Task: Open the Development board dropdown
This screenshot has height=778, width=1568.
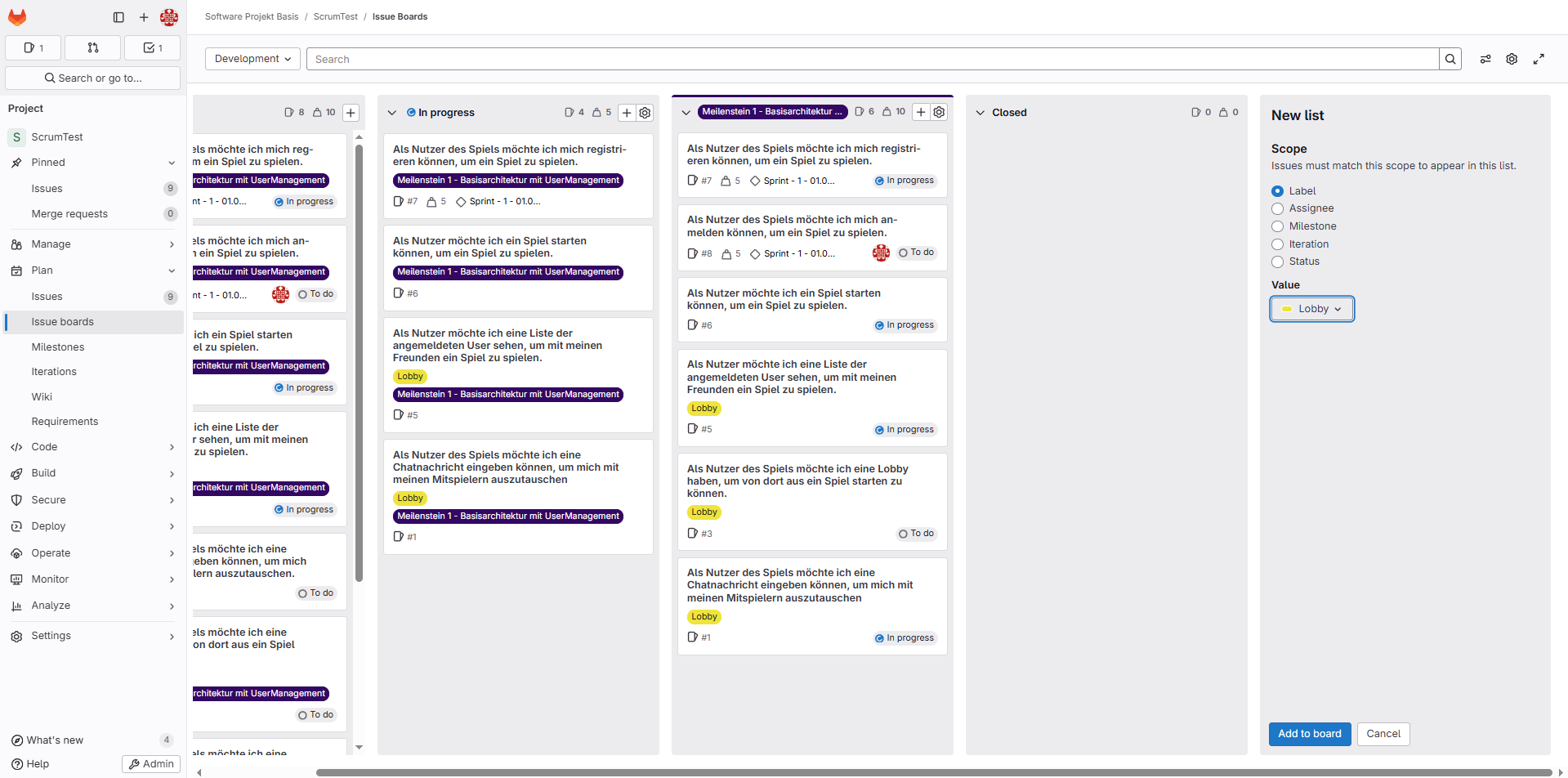Action: (252, 59)
